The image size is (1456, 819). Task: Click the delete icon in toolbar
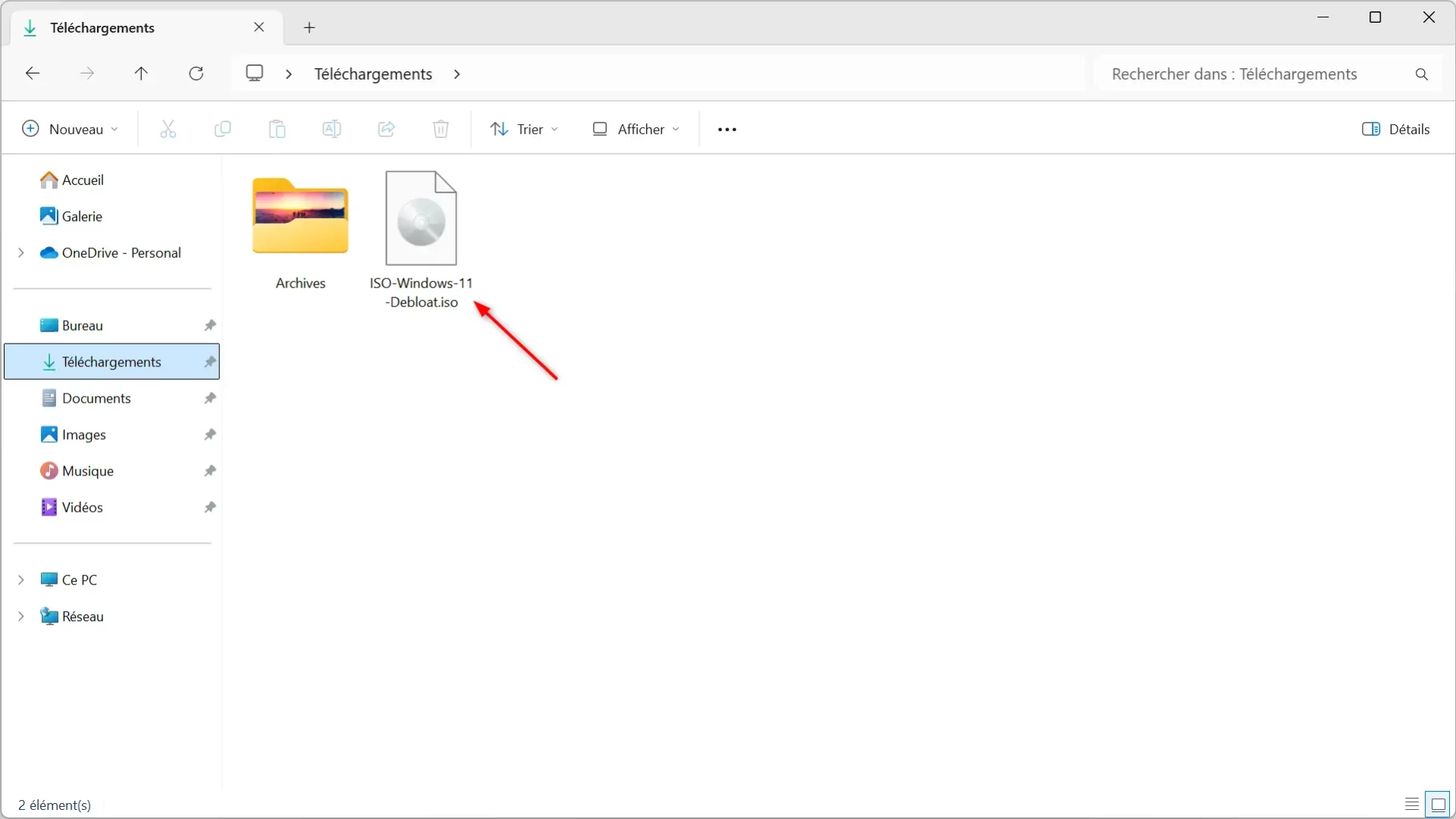(441, 129)
